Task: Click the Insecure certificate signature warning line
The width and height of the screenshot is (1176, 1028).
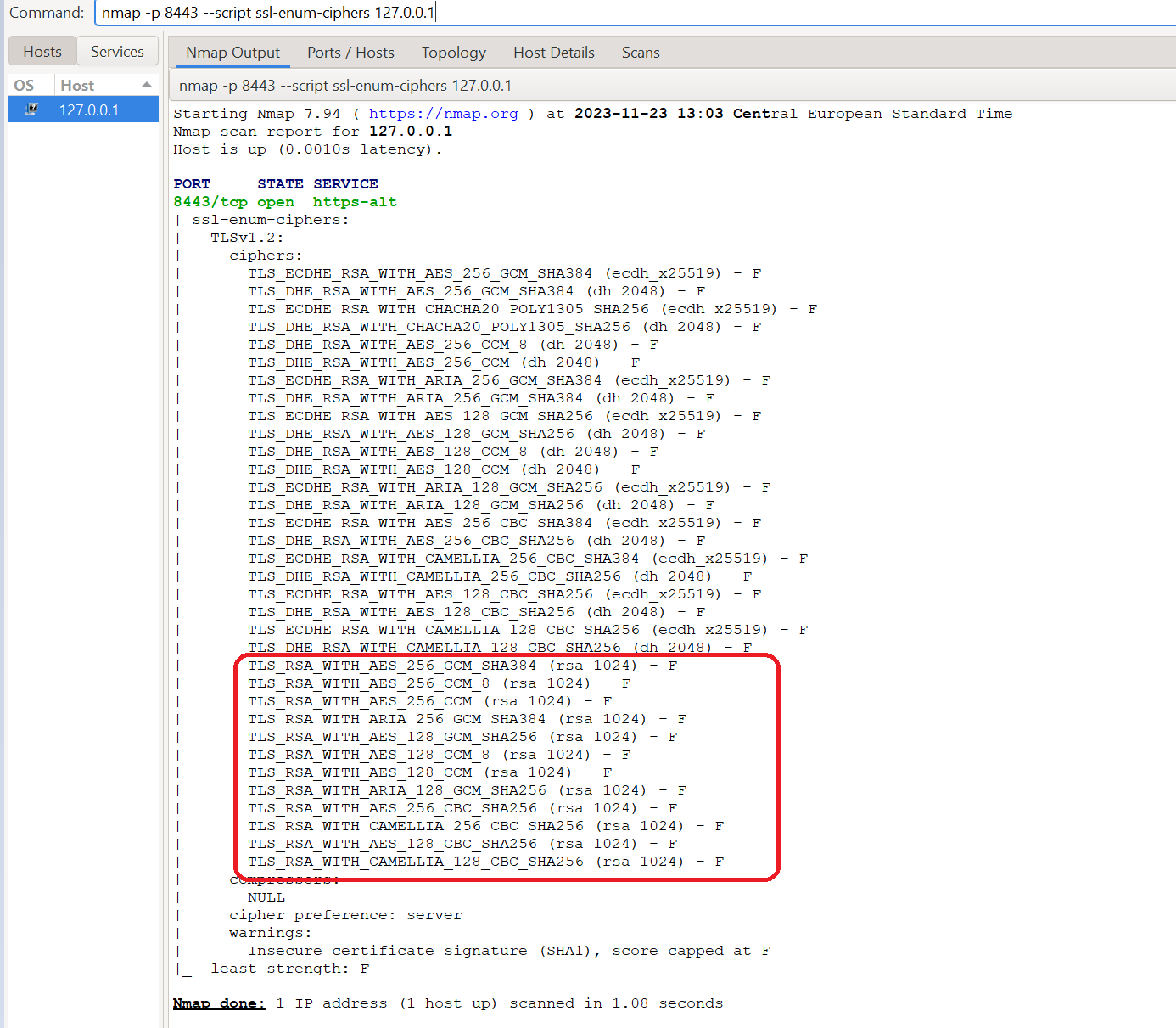Action: coord(509,951)
